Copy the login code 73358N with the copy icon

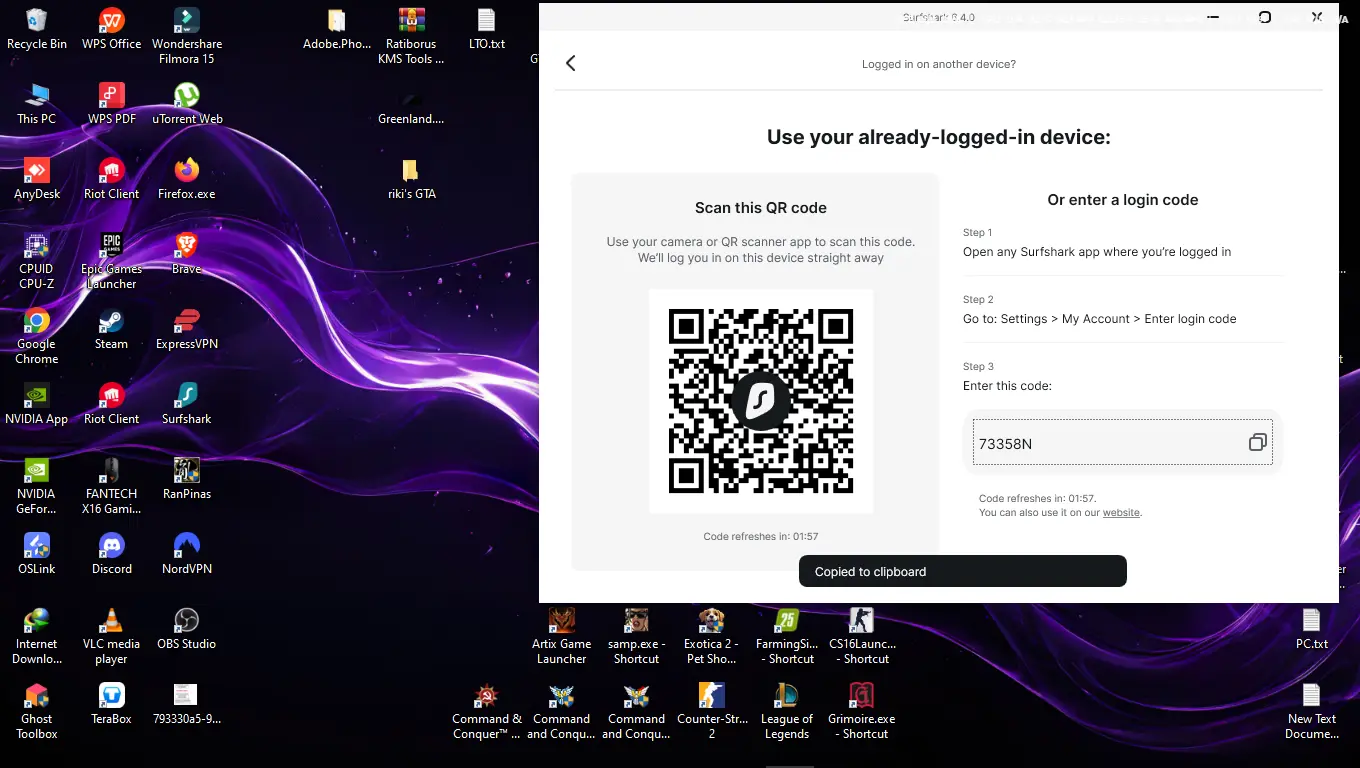(1257, 443)
